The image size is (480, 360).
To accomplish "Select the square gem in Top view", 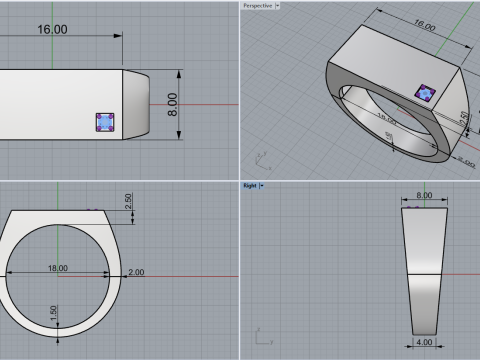I will point(105,122).
